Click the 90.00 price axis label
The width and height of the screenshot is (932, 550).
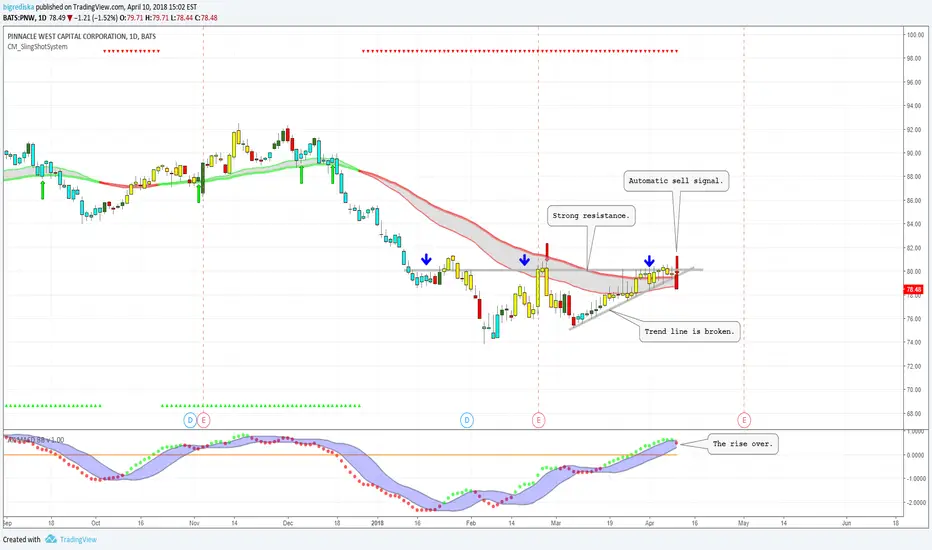coord(915,153)
